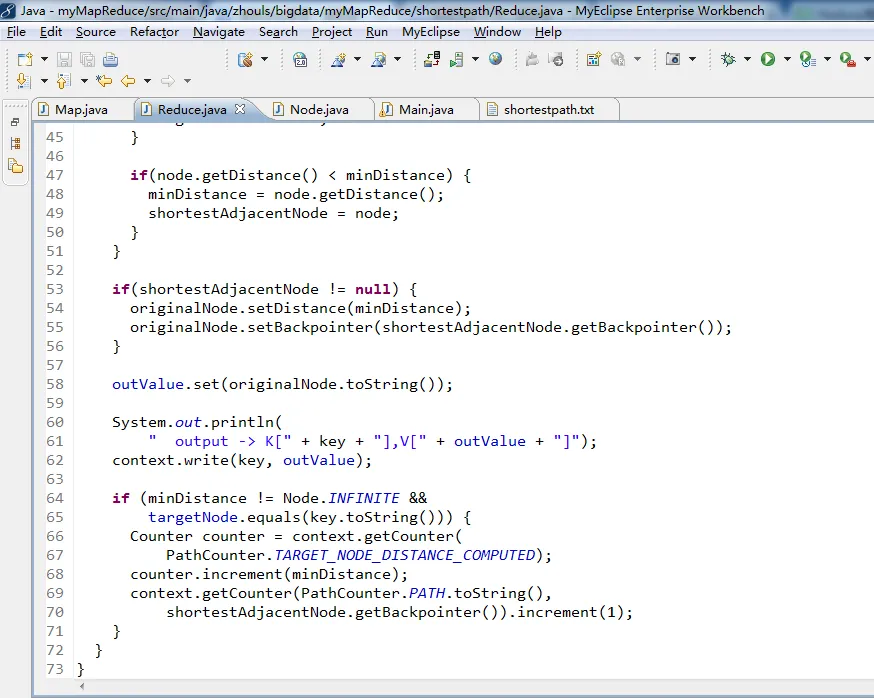874x698 pixels.
Task: Open the Edit menu
Action: point(51,32)
